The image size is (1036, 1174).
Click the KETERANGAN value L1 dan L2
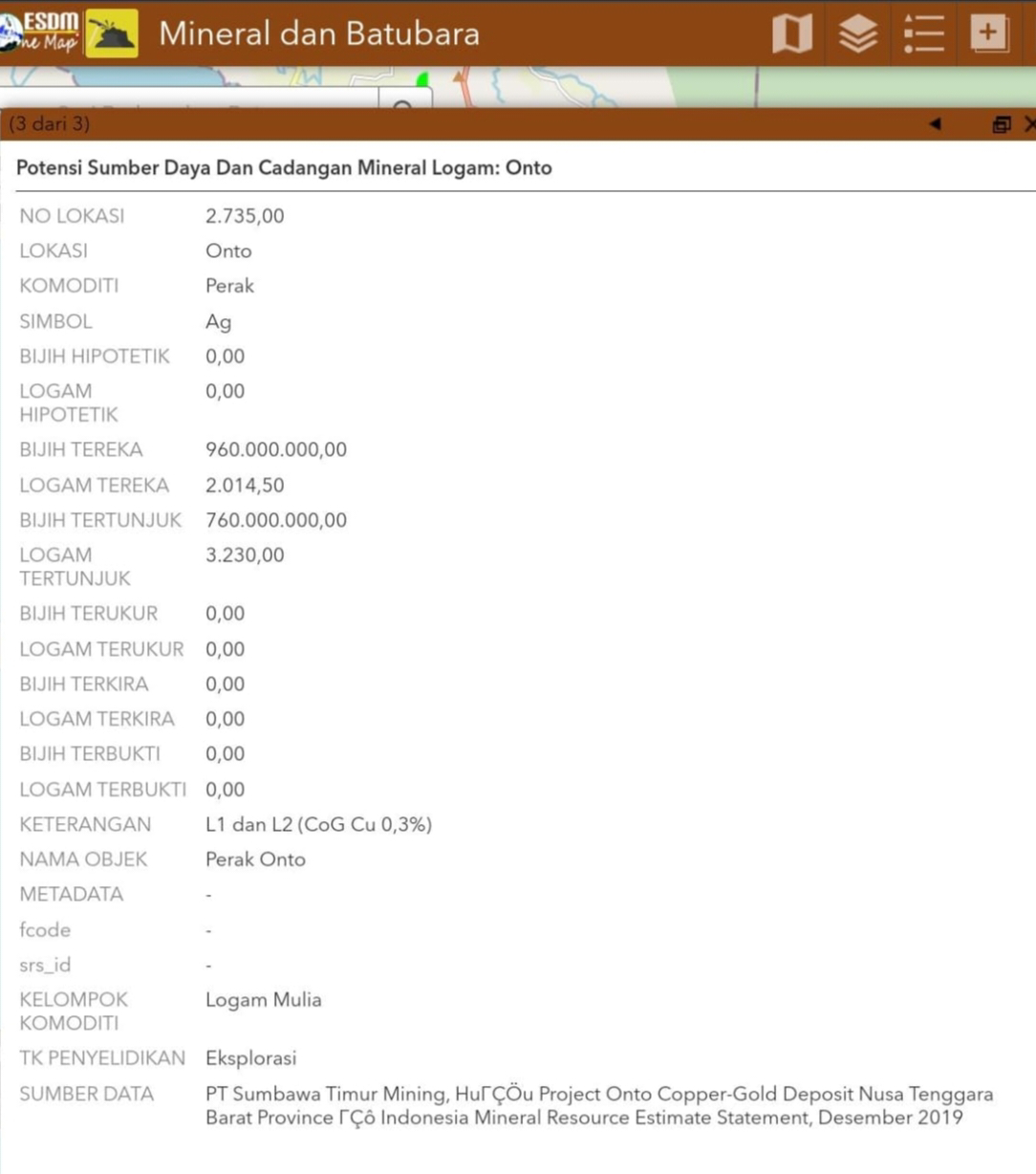318,824
